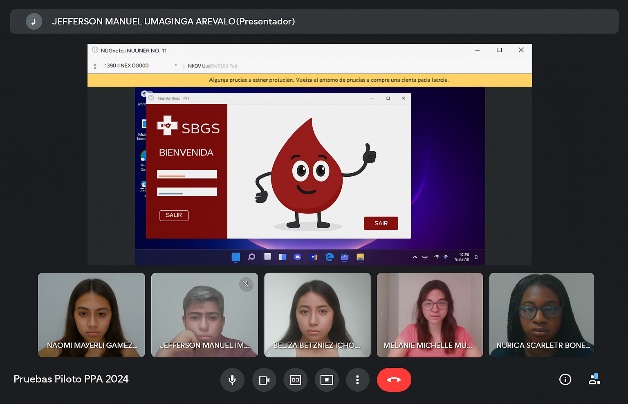Click the search icon in shared taskbar
Viewport: 628px width, 404px height.
(x=251, y=257)
